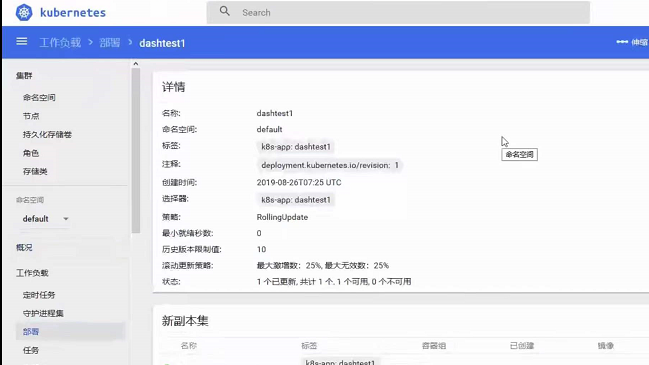
Task: Open the 部署 breadcrumb link
Action: point(110,43)
